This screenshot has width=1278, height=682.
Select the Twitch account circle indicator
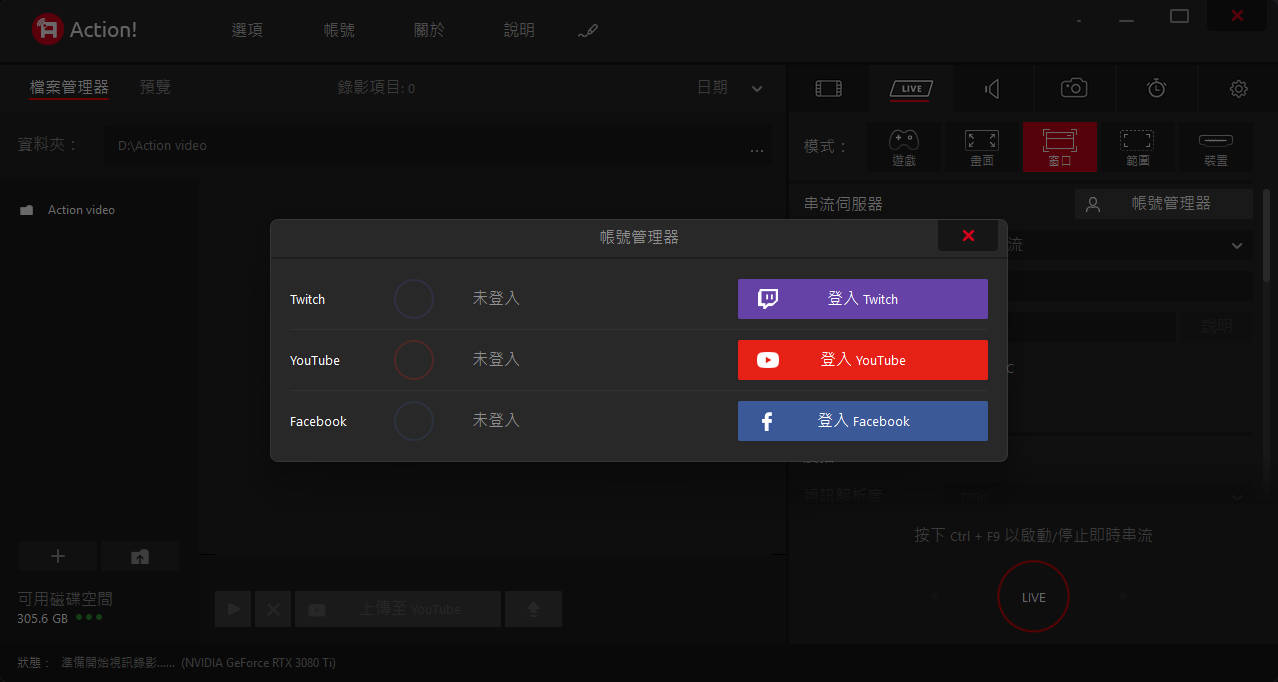(x=413, y=299)
